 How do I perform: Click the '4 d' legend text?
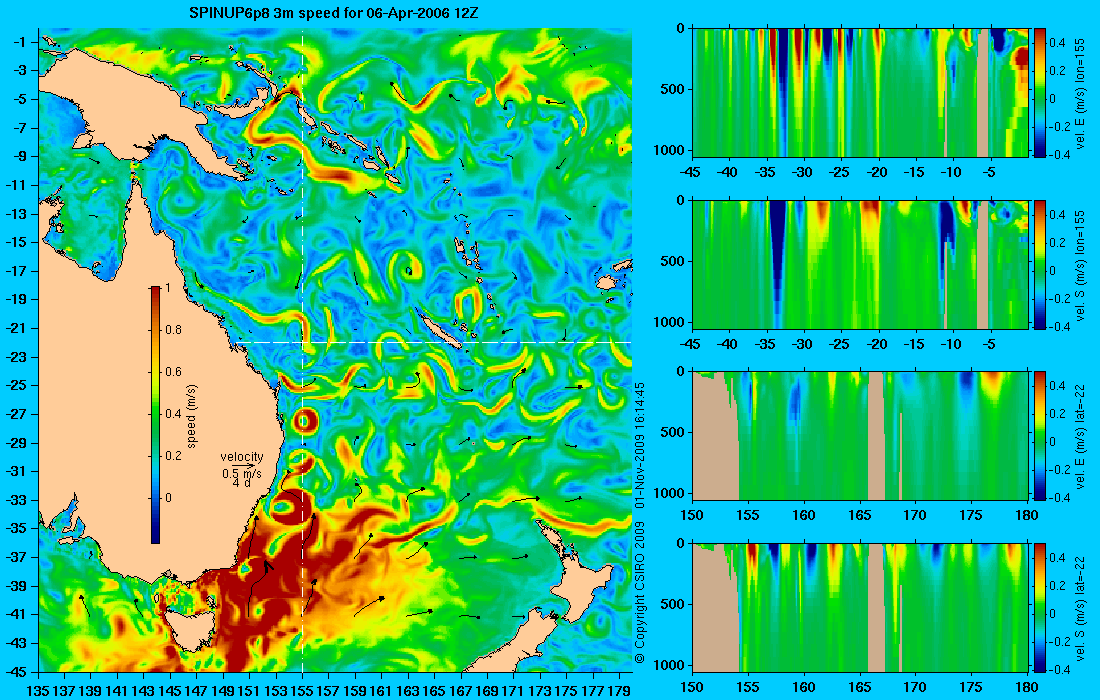241,483
